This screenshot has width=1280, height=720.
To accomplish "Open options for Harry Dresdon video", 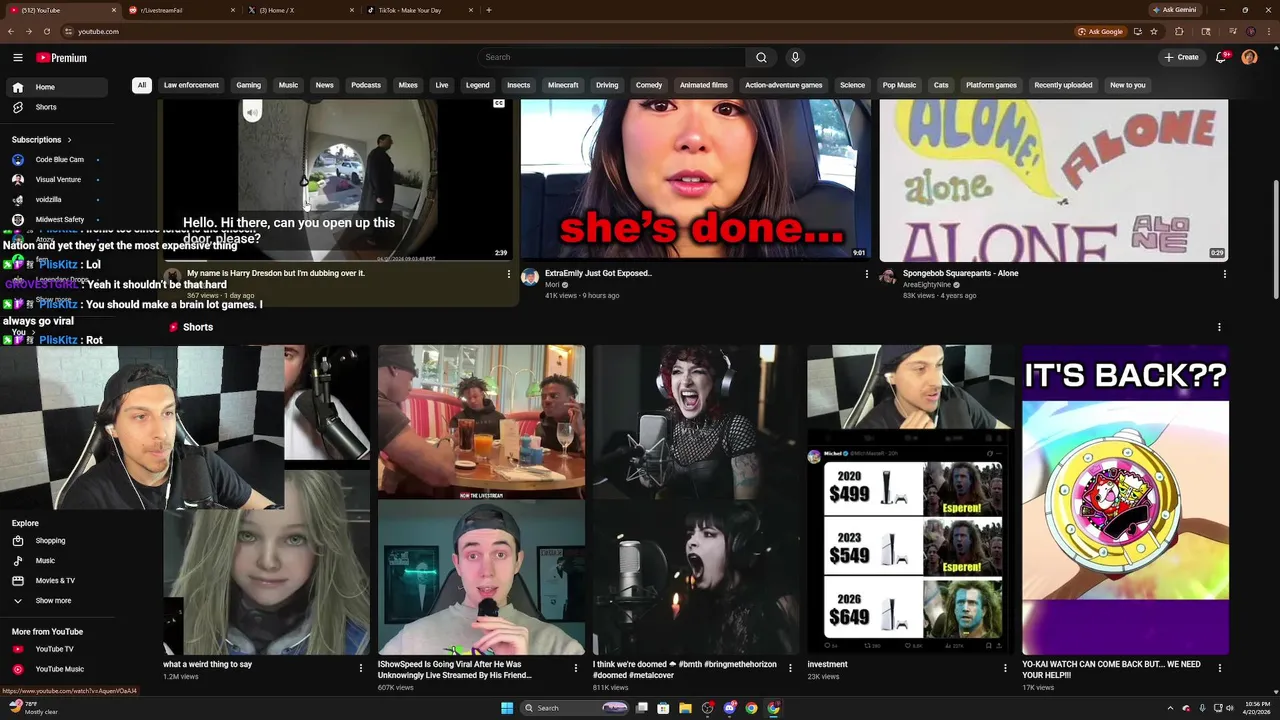I will 508,274.
